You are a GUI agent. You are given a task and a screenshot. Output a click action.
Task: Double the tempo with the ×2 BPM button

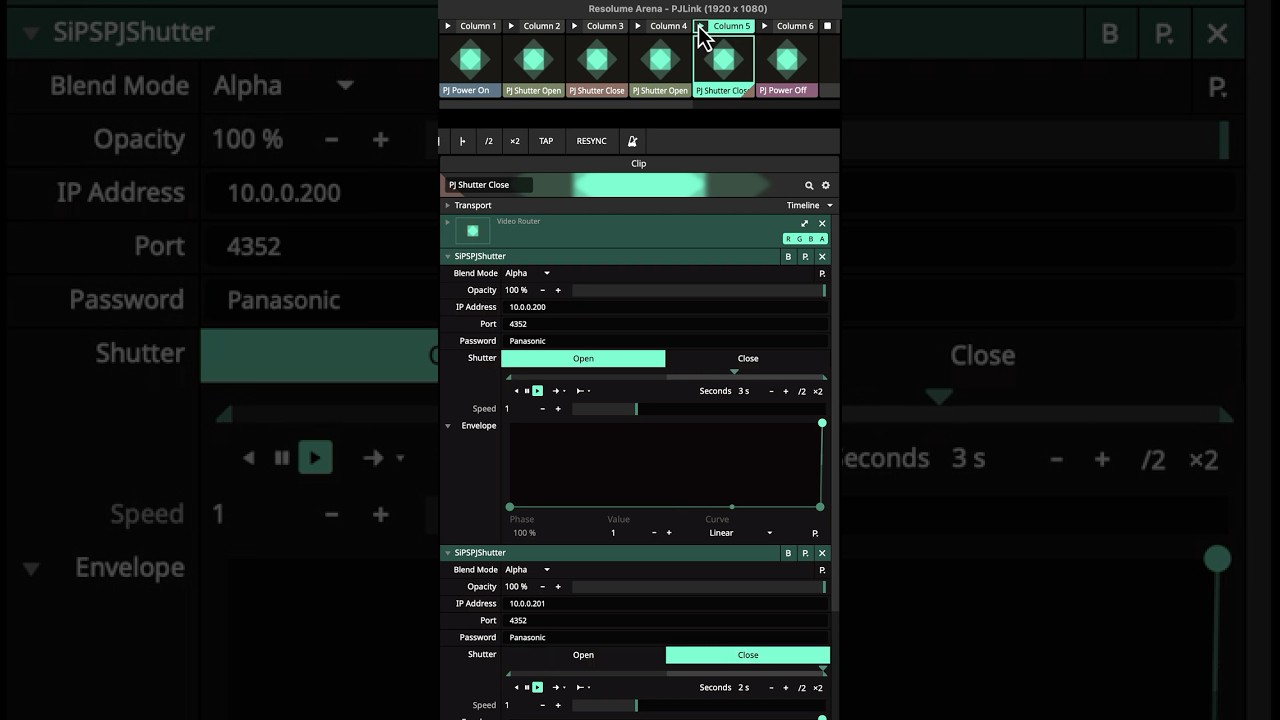pos(515,141)
